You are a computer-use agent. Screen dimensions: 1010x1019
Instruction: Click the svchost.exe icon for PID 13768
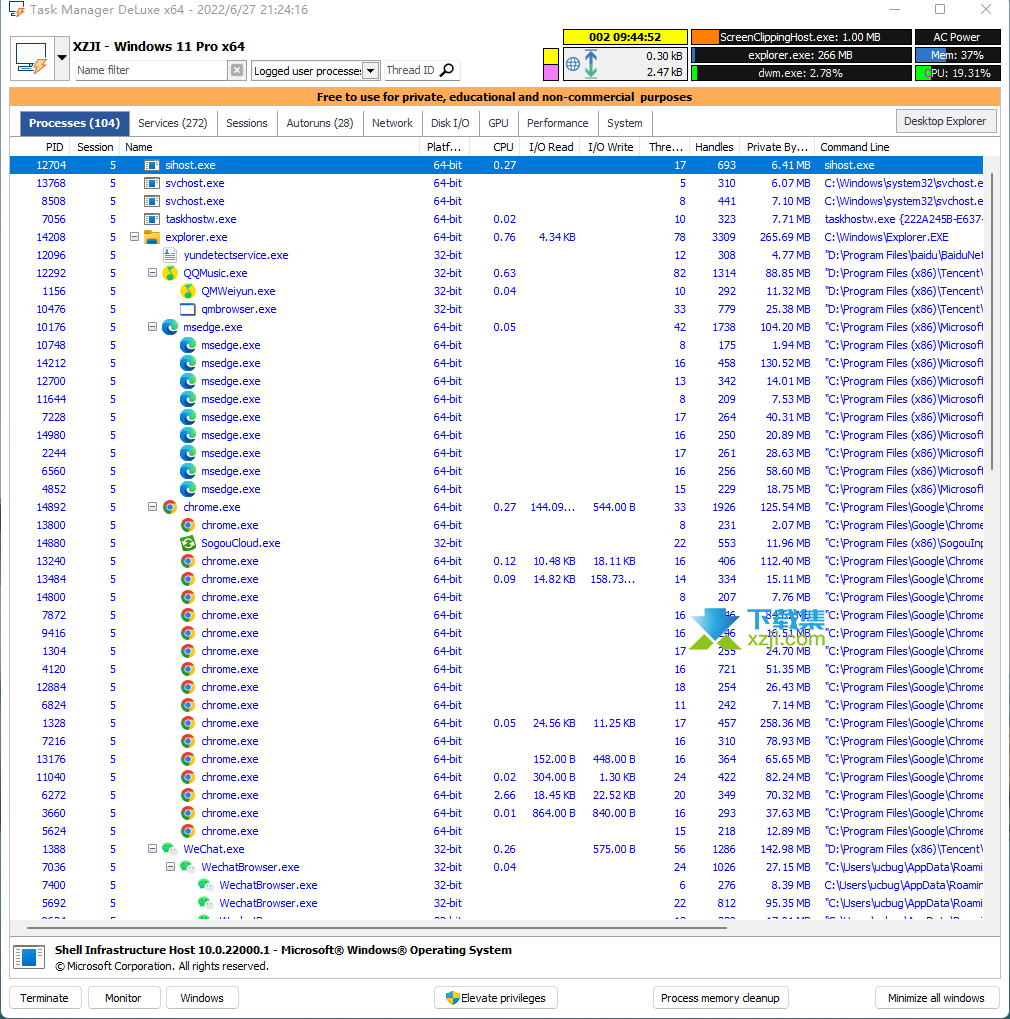(x=151, y=183)
